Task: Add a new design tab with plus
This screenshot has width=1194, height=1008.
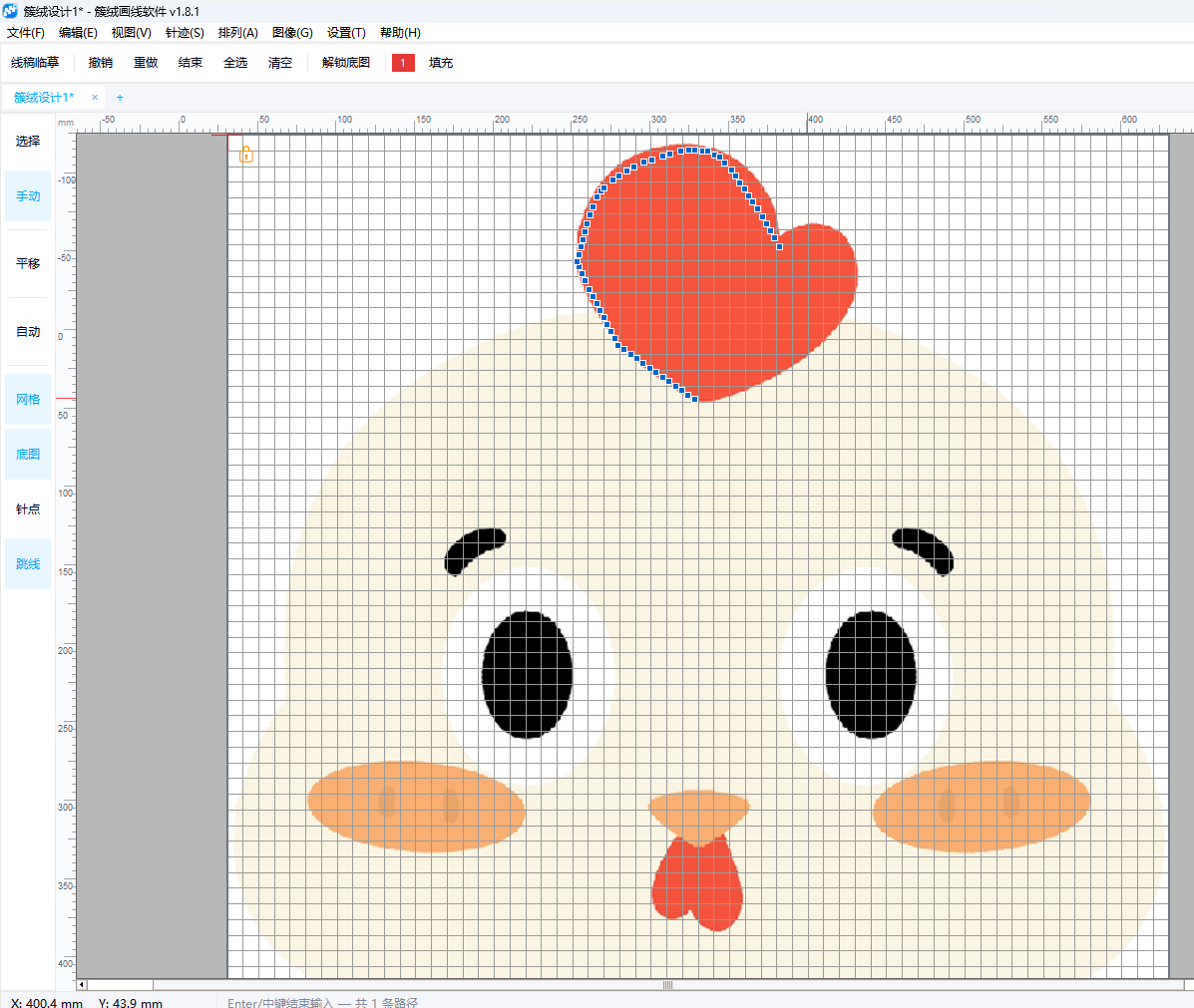Action: [x=120, y=98]
